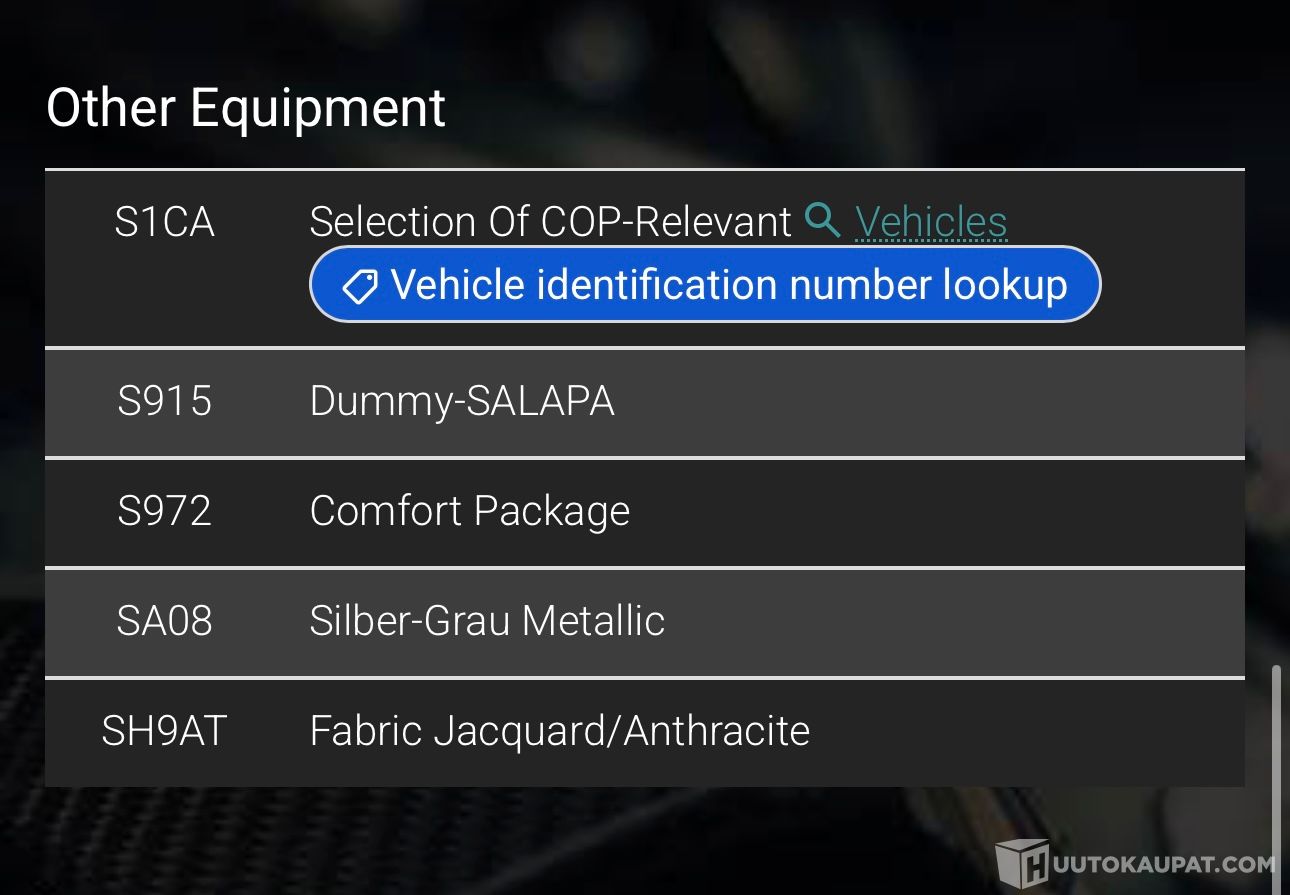1290x895 pixels.
Task: Click the Comfort Package description
Action: (470, 512)
